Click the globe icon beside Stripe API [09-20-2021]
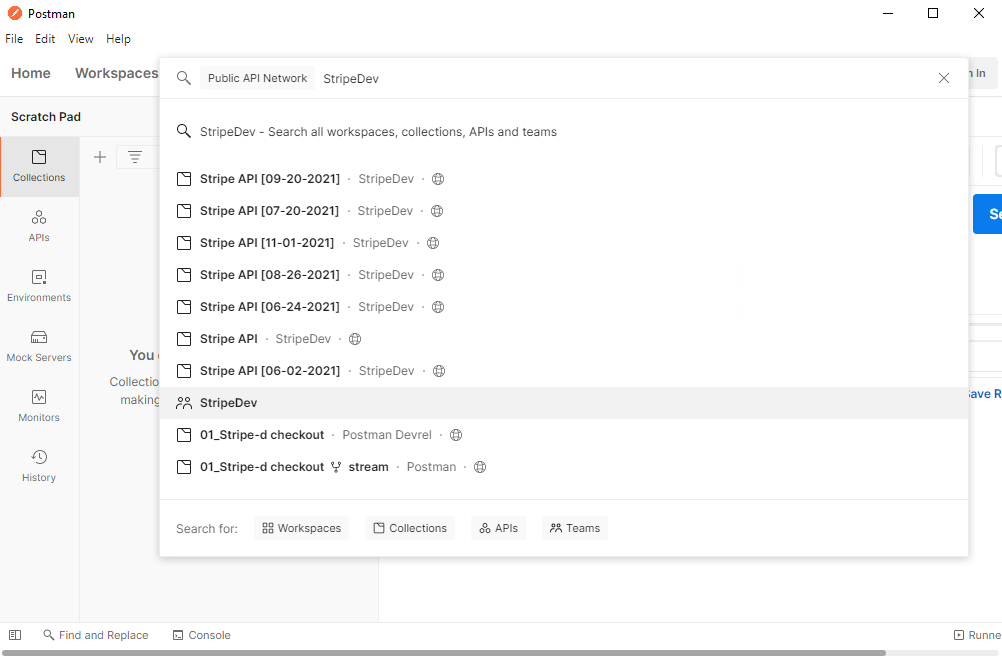The width and height of the screenshot is (1002, 658). [437, 178]
